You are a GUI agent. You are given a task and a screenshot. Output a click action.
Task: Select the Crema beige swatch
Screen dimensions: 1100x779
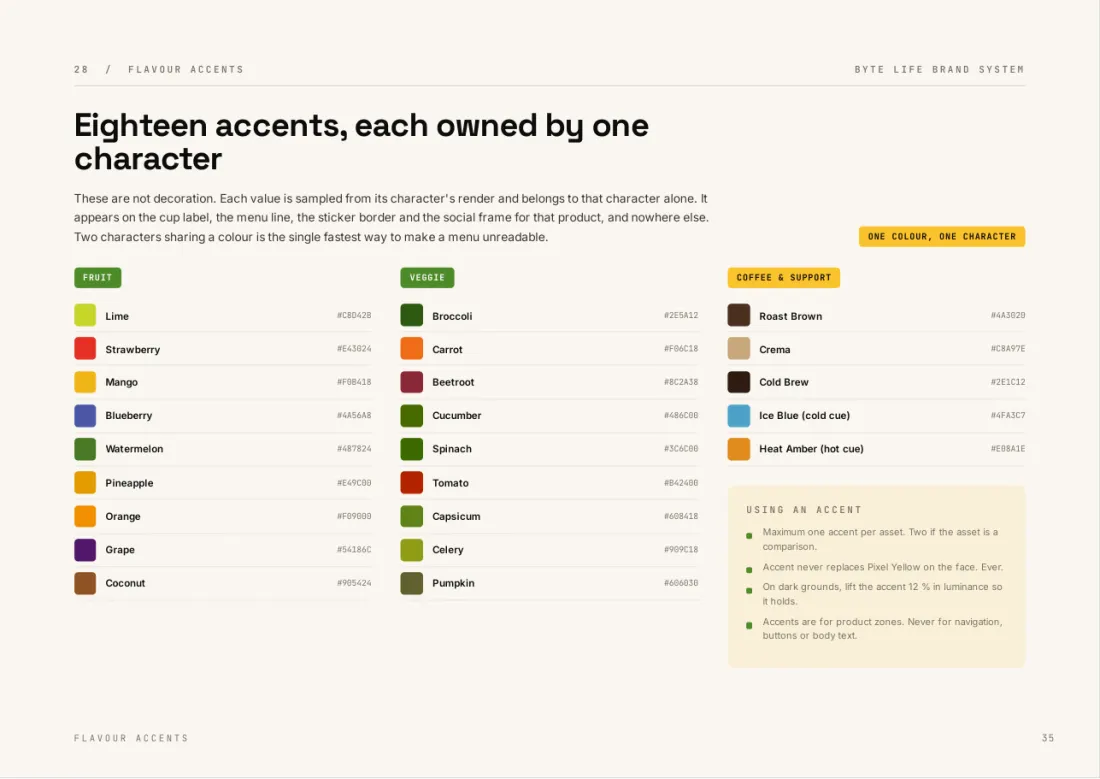coord(739,348)
